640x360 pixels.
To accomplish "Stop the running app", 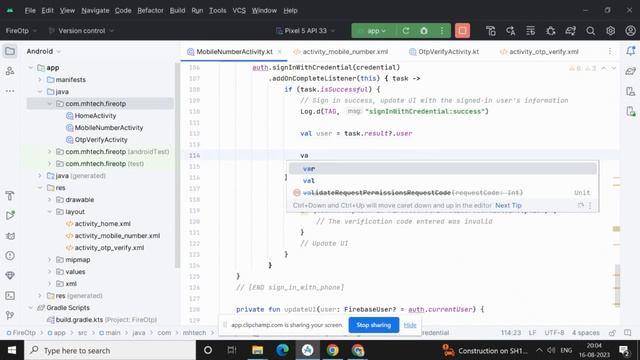I will [x=462, y=31].
